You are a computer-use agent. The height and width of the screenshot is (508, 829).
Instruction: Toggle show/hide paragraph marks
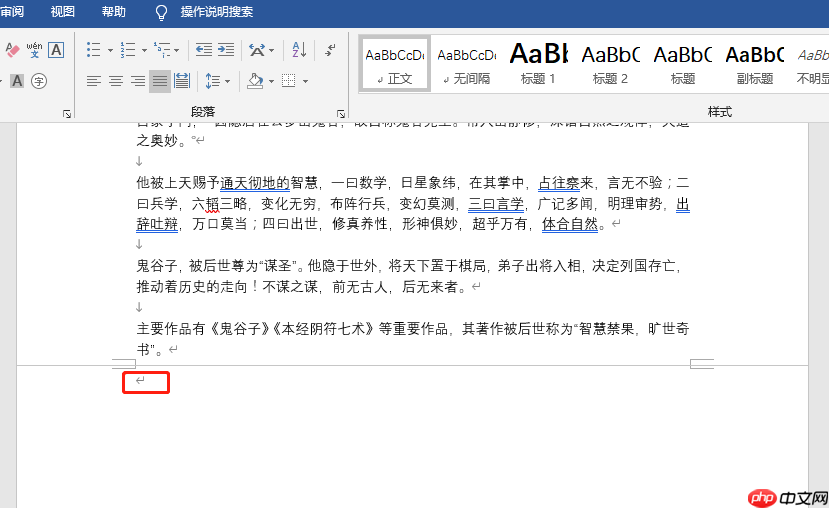(x=330, y=50)
